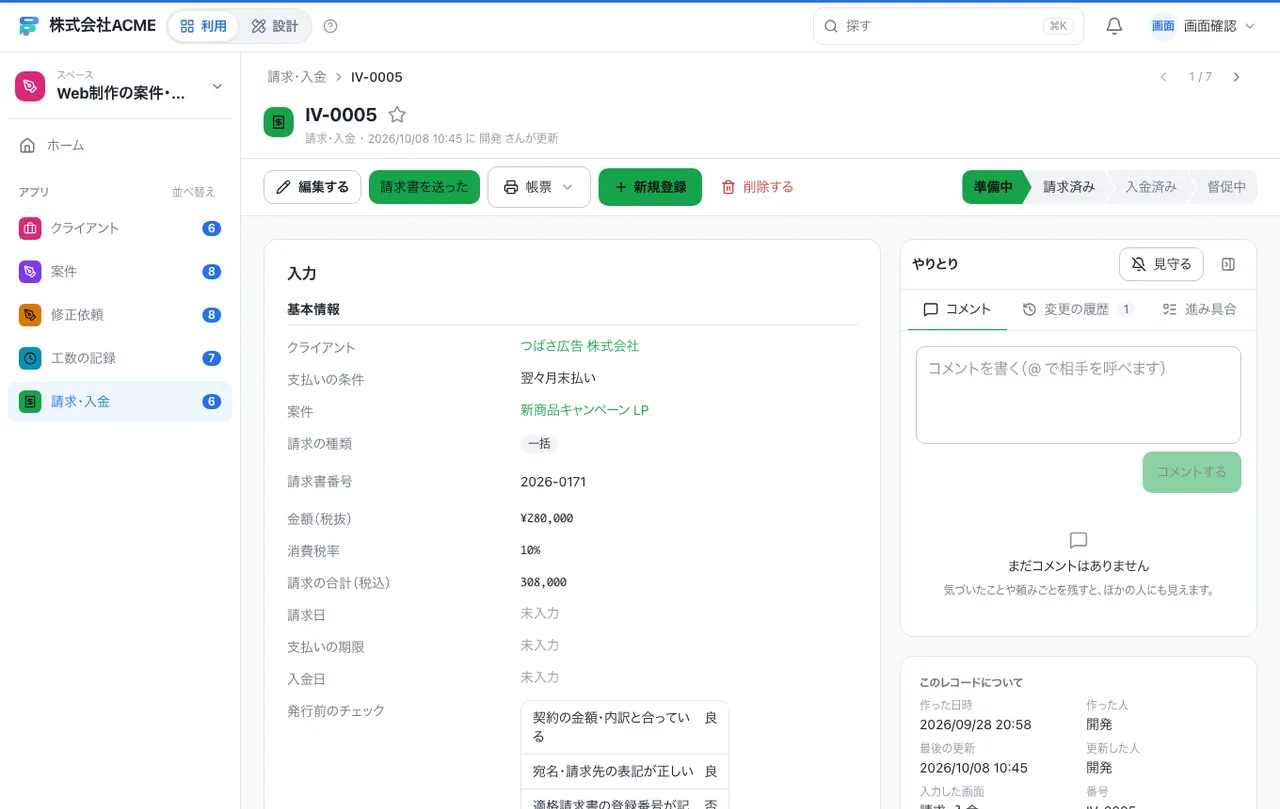Click 請求·入金 breadcrumb link
This screenshot has height=809, width=1280.
pos(297,77)
